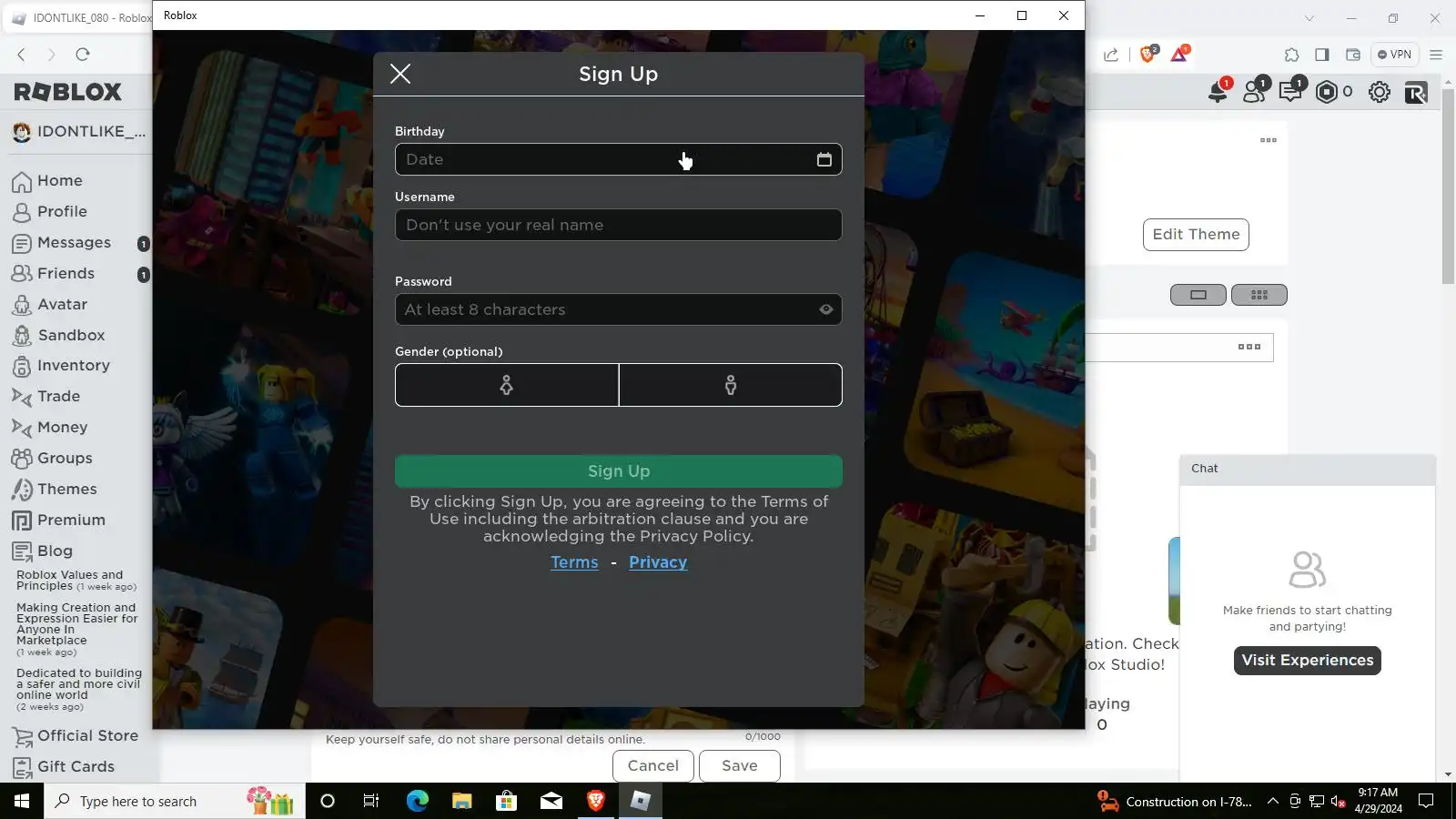Open Microsoft Store from the taskbar
This screenshot has height=819, width=1456.
click(507, 801)
